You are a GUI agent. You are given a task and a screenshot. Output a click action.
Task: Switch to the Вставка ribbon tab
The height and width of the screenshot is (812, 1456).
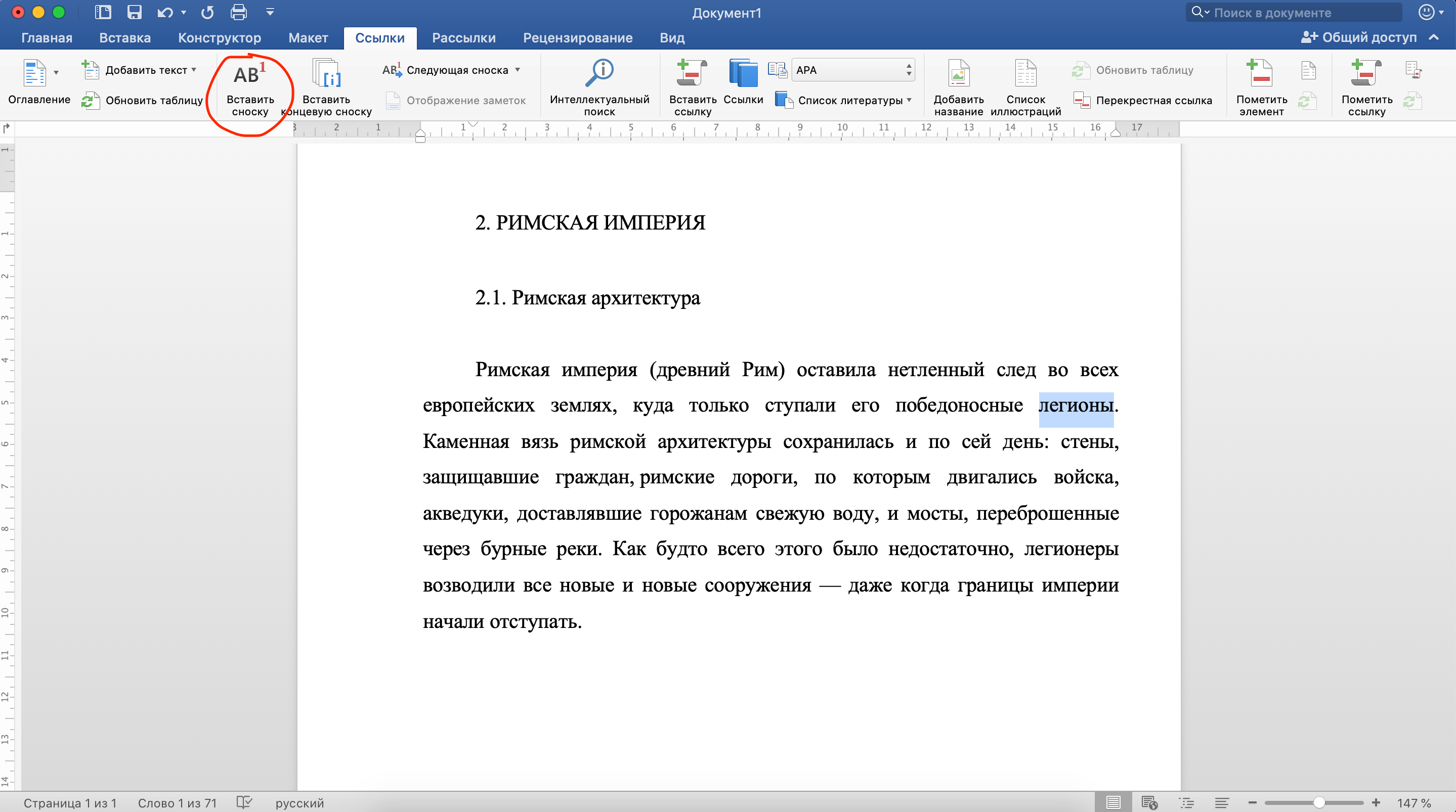(x=125, y=38)
